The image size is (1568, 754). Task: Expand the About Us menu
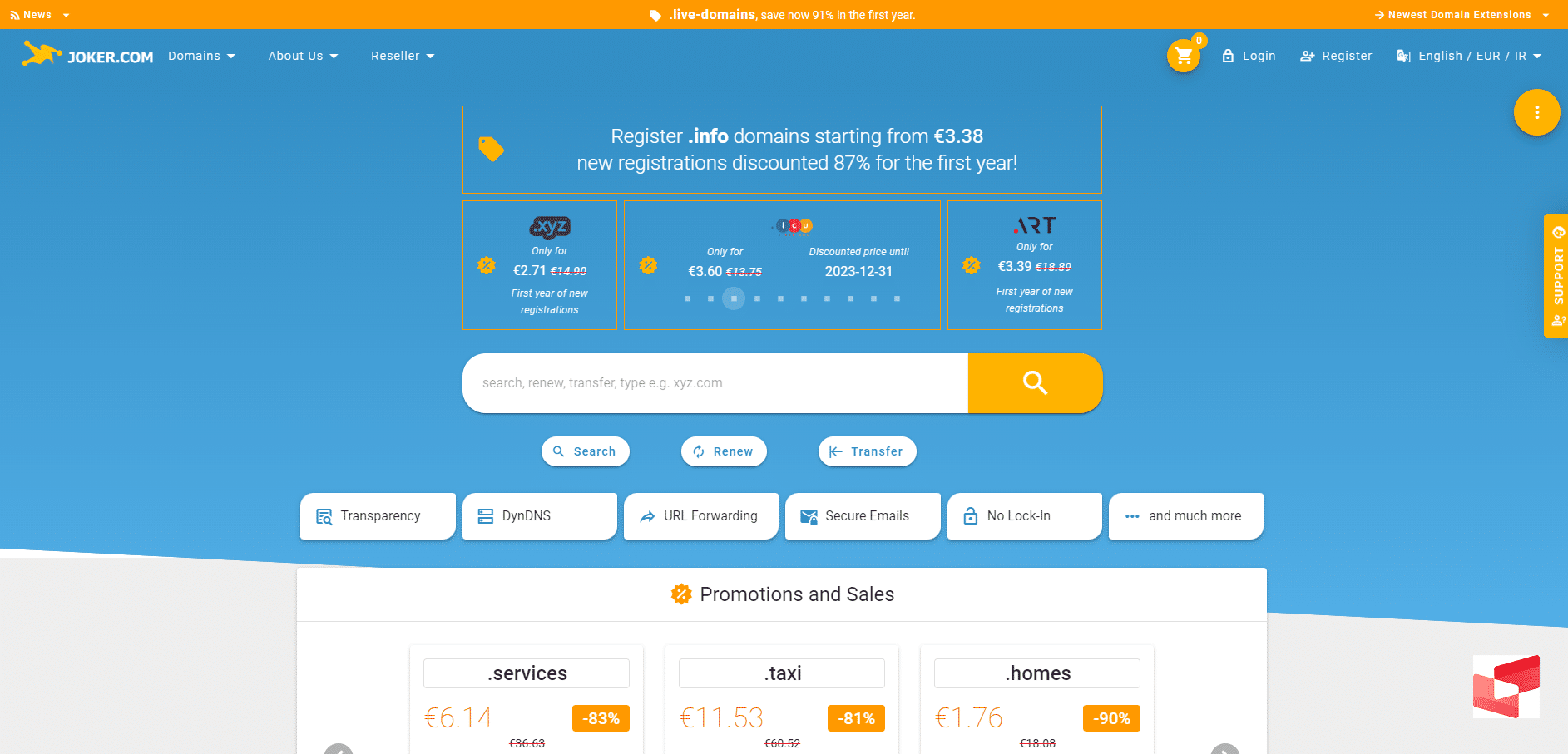point(303,56)
